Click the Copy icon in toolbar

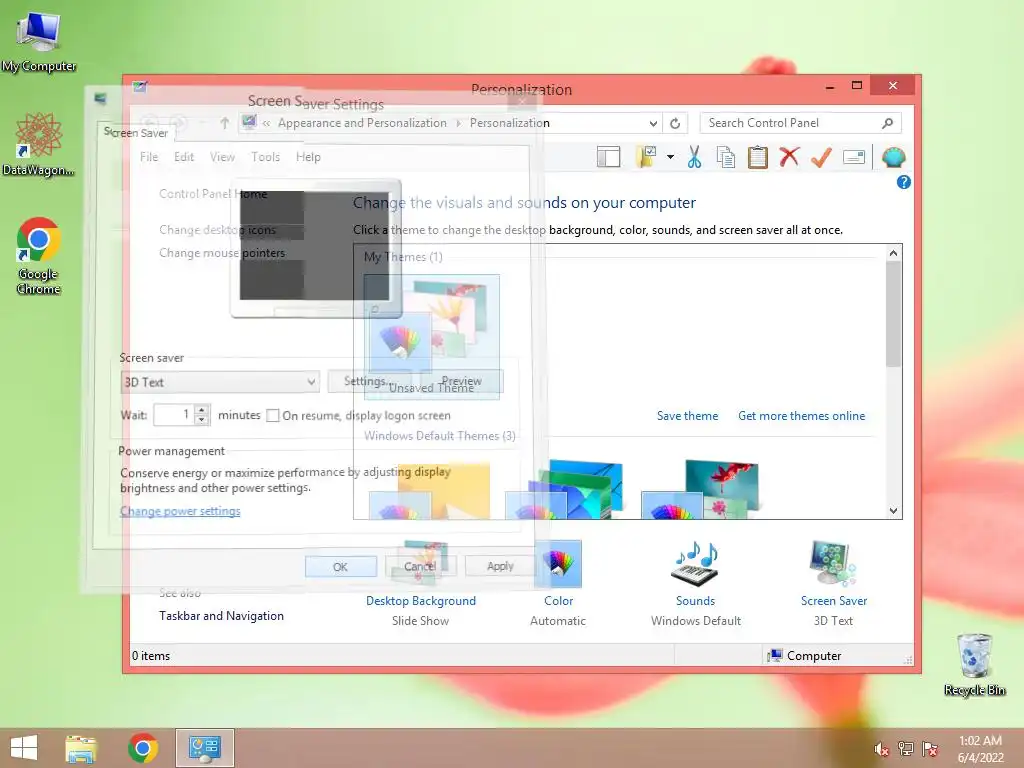tap(726, 157)
